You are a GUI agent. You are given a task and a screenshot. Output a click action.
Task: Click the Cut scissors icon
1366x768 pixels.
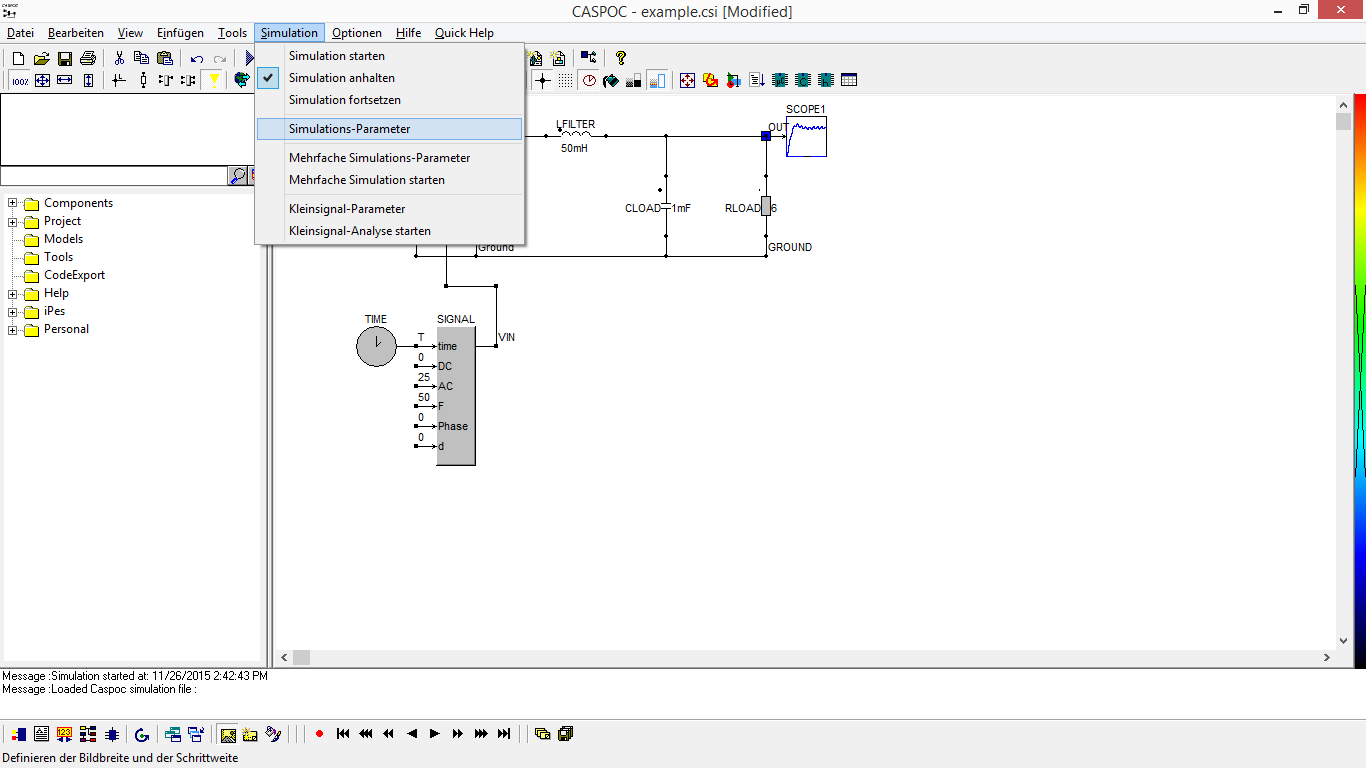tap(119, 58)
